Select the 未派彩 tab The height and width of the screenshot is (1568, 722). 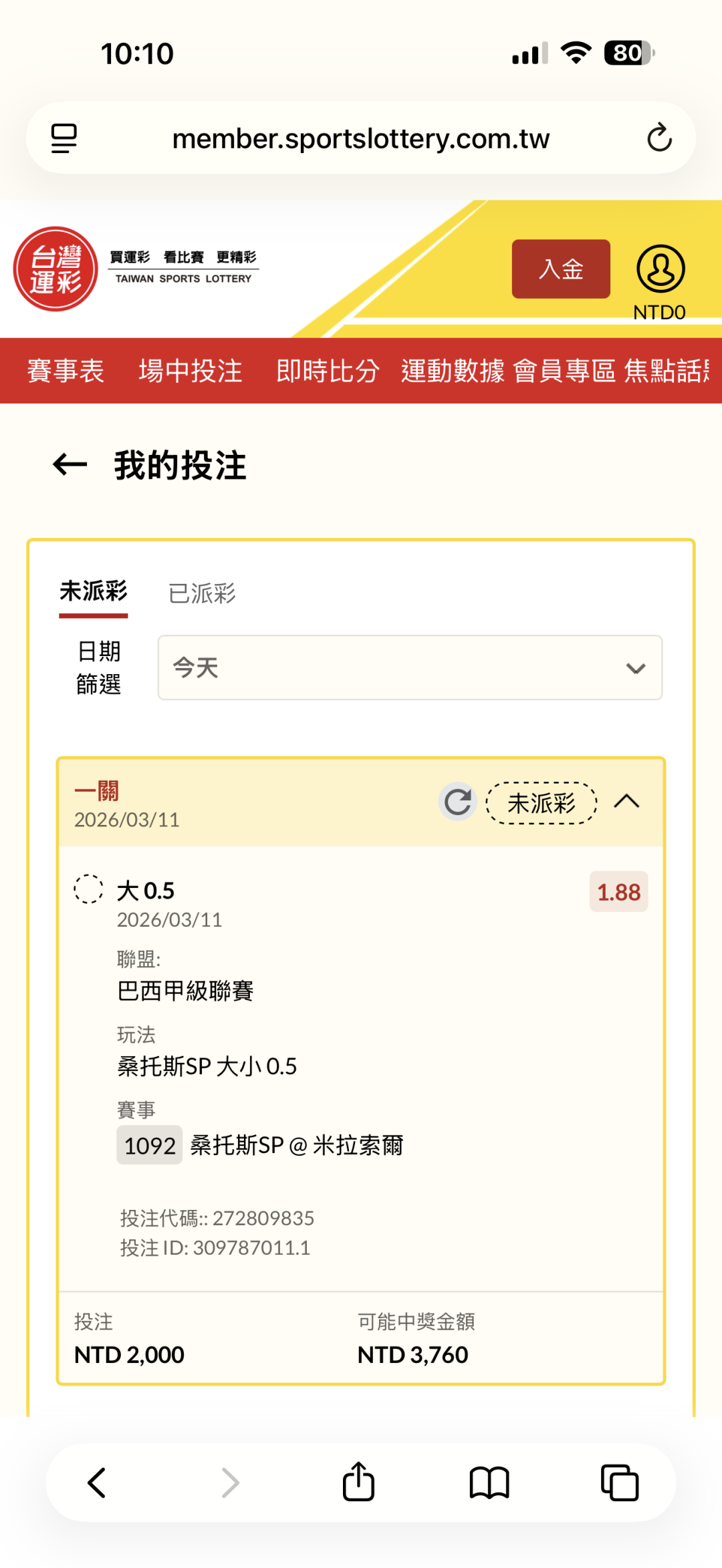pyautogui.click(x=94, y=591)
